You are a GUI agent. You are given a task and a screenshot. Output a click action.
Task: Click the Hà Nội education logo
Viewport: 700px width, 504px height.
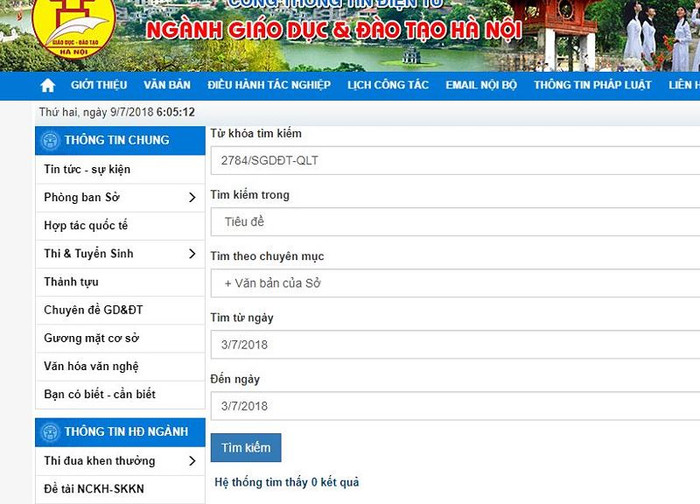(74, 29)
